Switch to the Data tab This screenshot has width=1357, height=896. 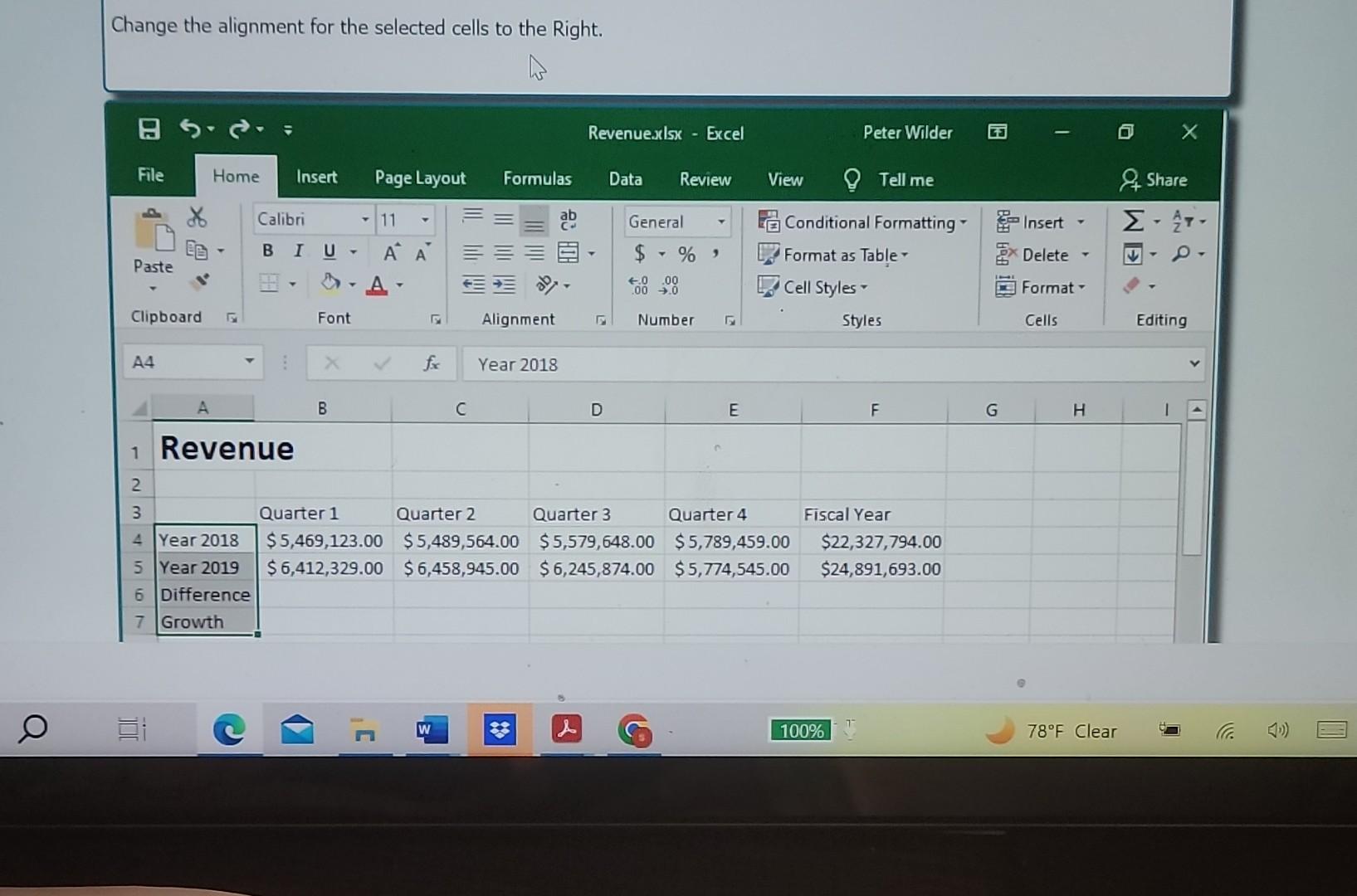625,179
